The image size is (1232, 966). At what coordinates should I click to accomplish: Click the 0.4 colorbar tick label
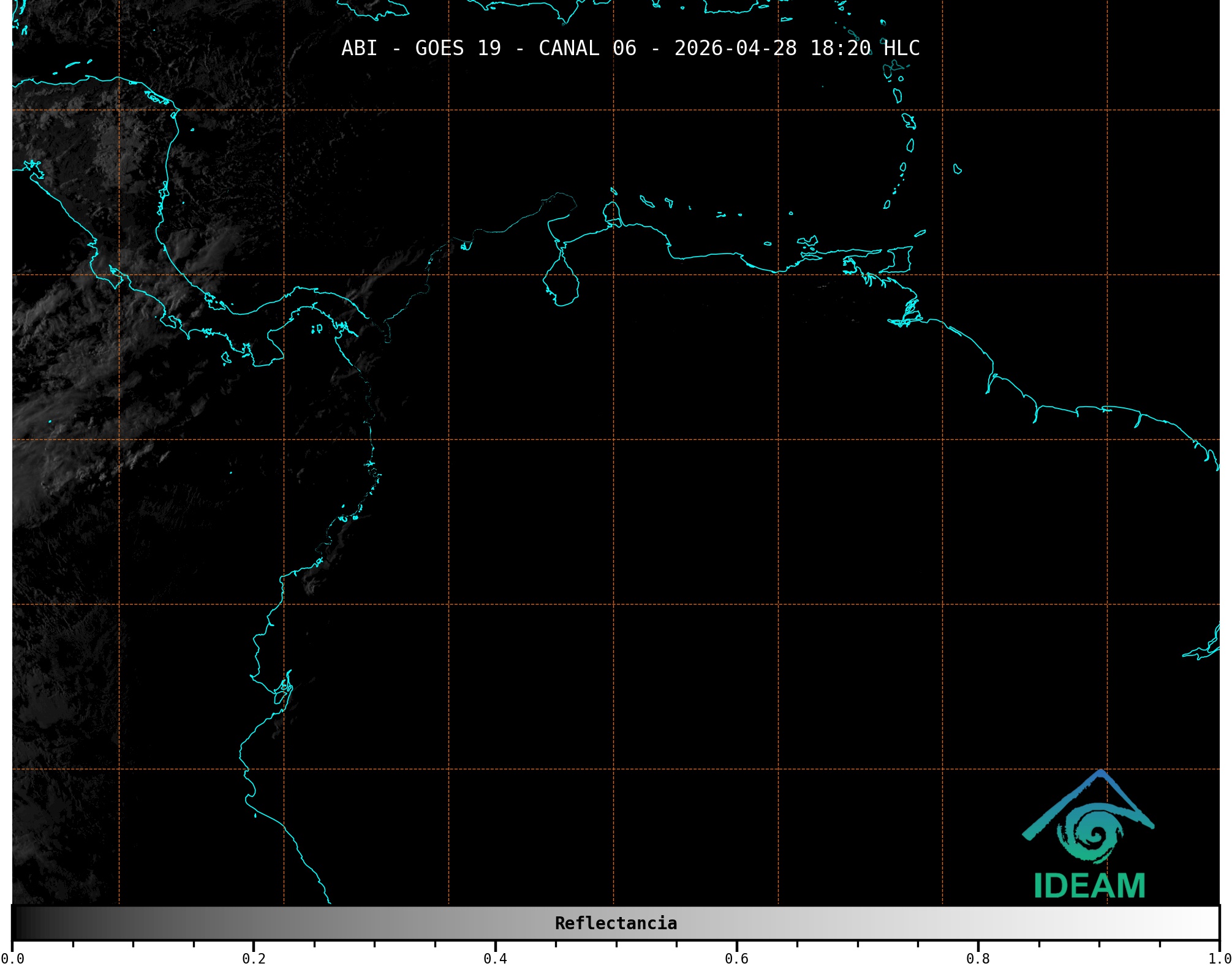click(495, 958)
